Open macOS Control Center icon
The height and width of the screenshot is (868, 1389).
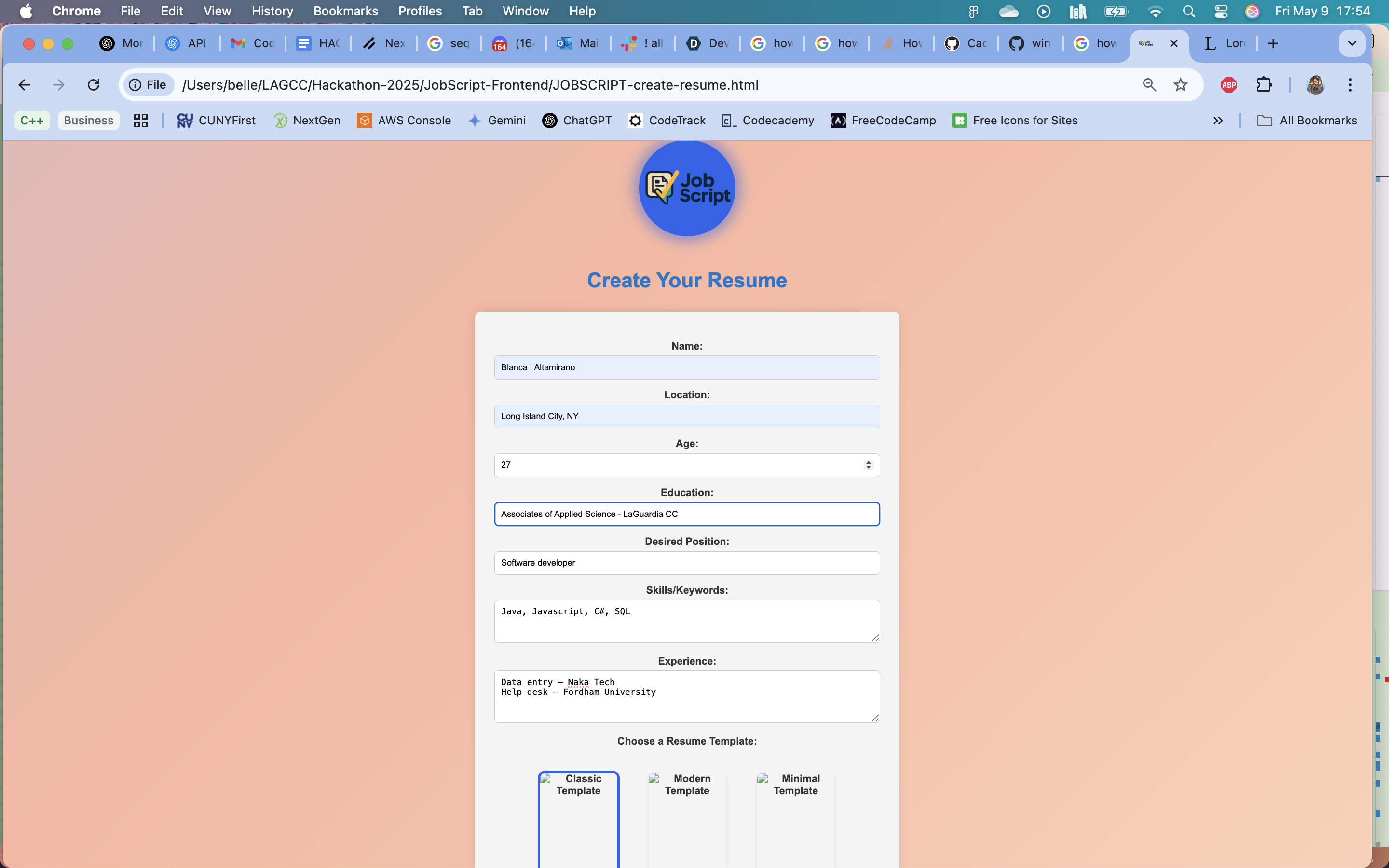tap(1221, 11)
